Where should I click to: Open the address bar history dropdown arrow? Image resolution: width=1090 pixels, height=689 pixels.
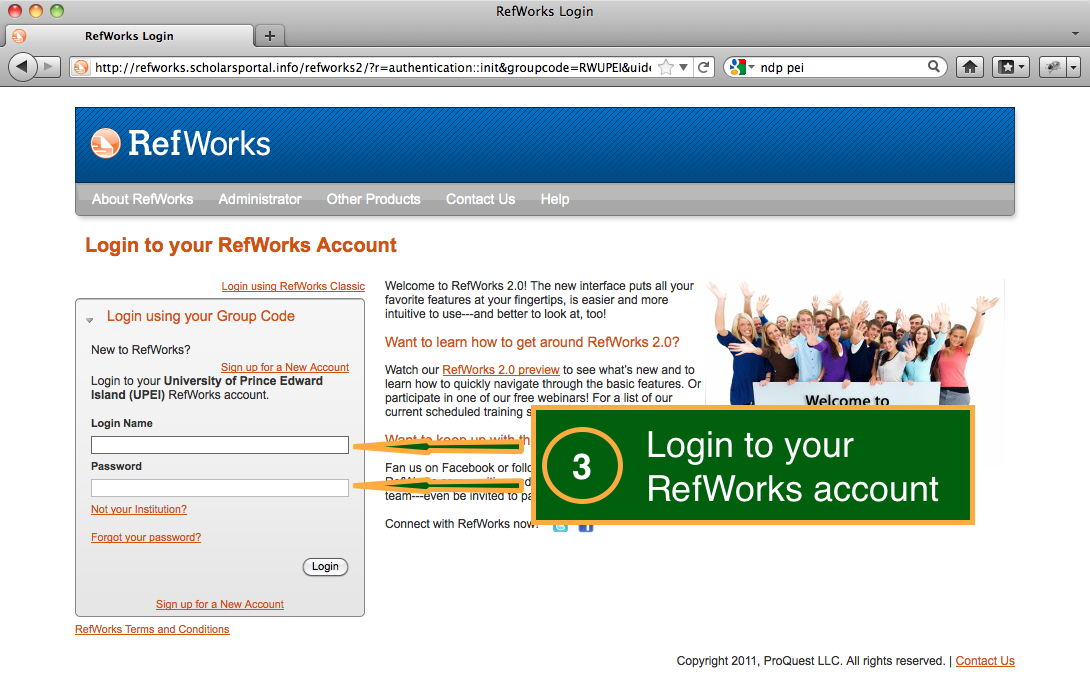683,67
